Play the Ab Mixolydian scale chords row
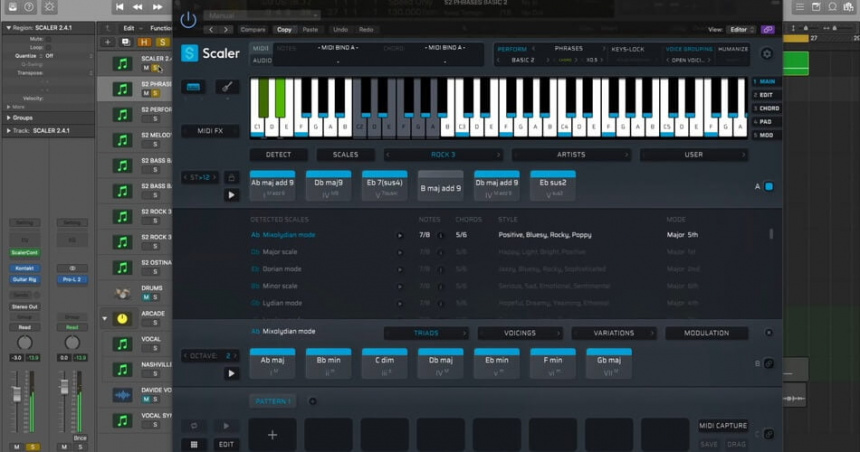Screen dimensions: 860x452 click(231, 374)
